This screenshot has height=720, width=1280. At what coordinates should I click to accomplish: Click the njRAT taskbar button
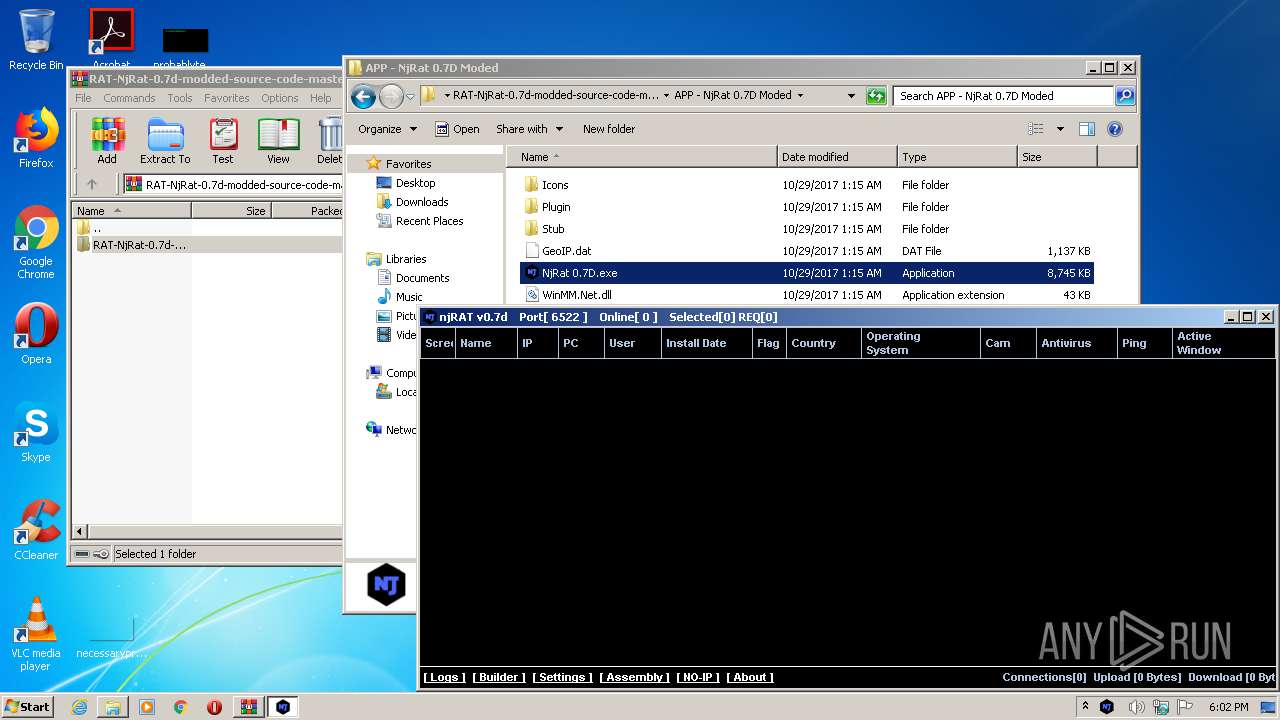pyautogui.click(x=283, y=707)
